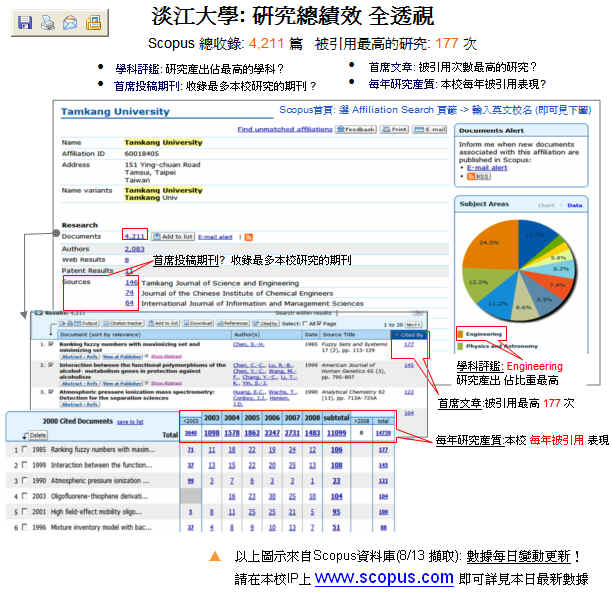Click 146 count for Tamkang Journal source
The height and width of the screenshot is (597, 612).
pos(132,282)
